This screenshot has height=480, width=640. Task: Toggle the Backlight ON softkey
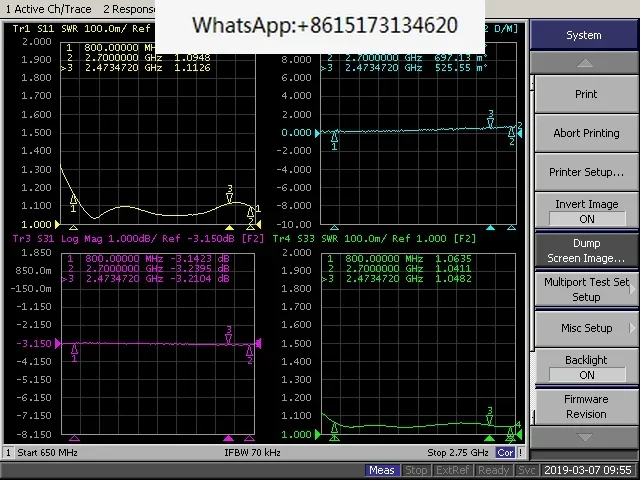(x=586, y=367)
